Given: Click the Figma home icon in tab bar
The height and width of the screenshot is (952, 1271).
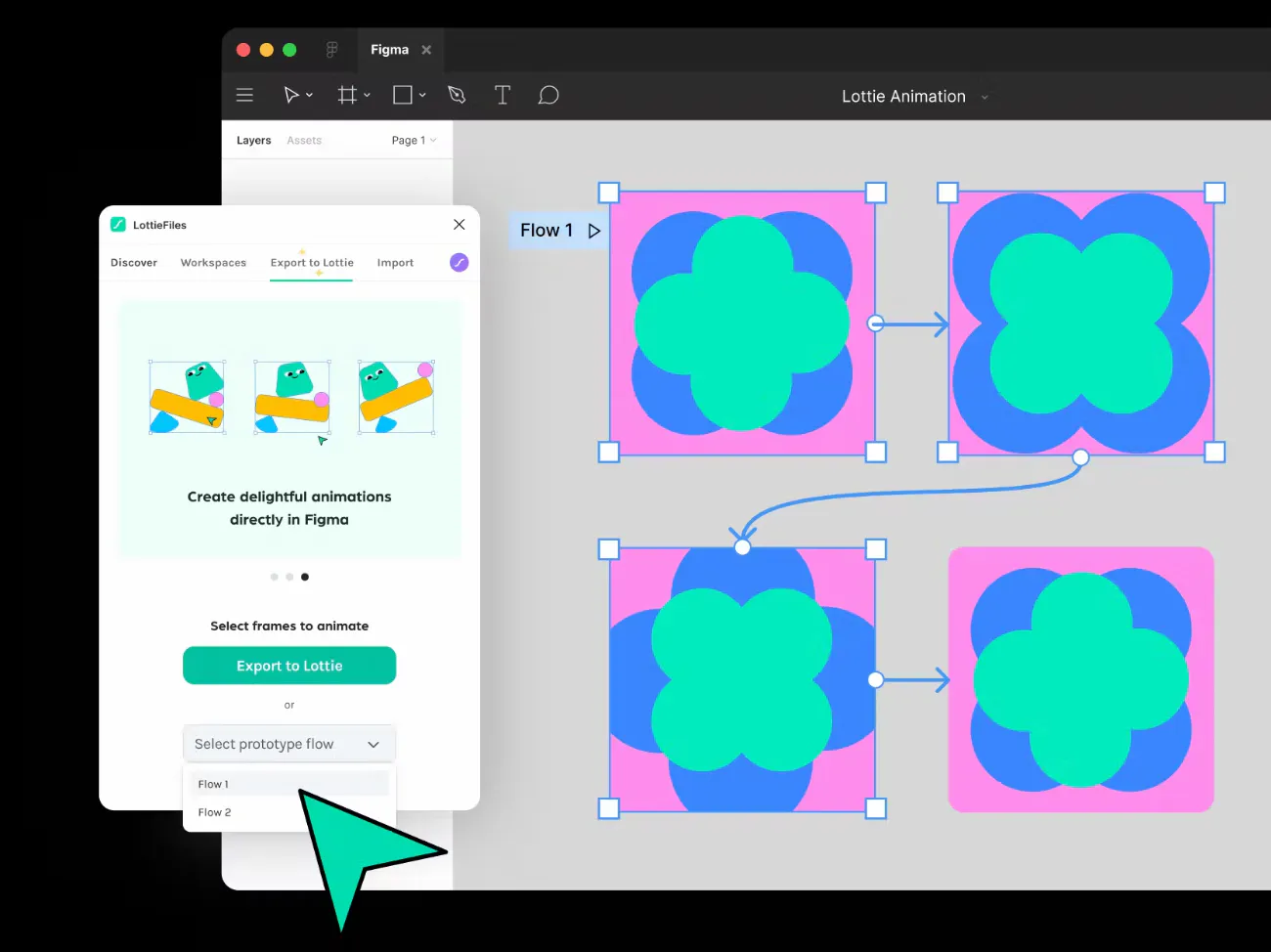Looking at the screenshot, I should [x=331, y=50].
